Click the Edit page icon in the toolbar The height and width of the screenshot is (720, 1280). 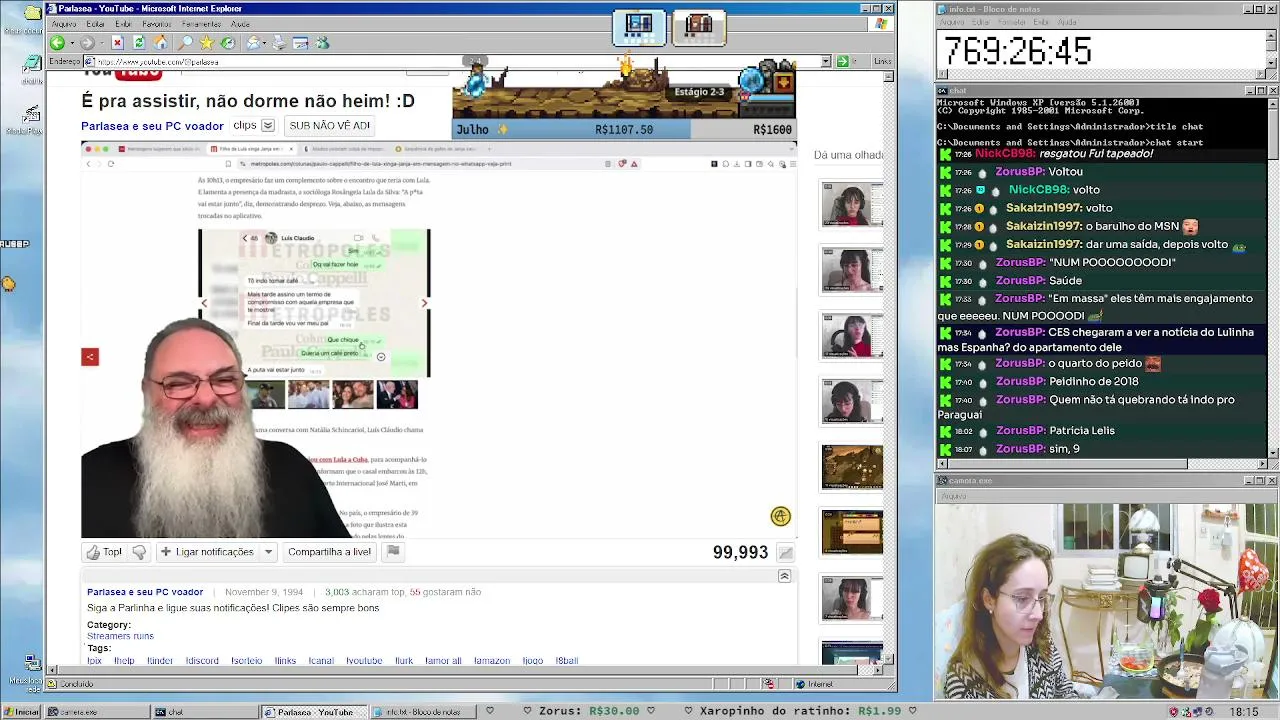(x=300, y=43)
